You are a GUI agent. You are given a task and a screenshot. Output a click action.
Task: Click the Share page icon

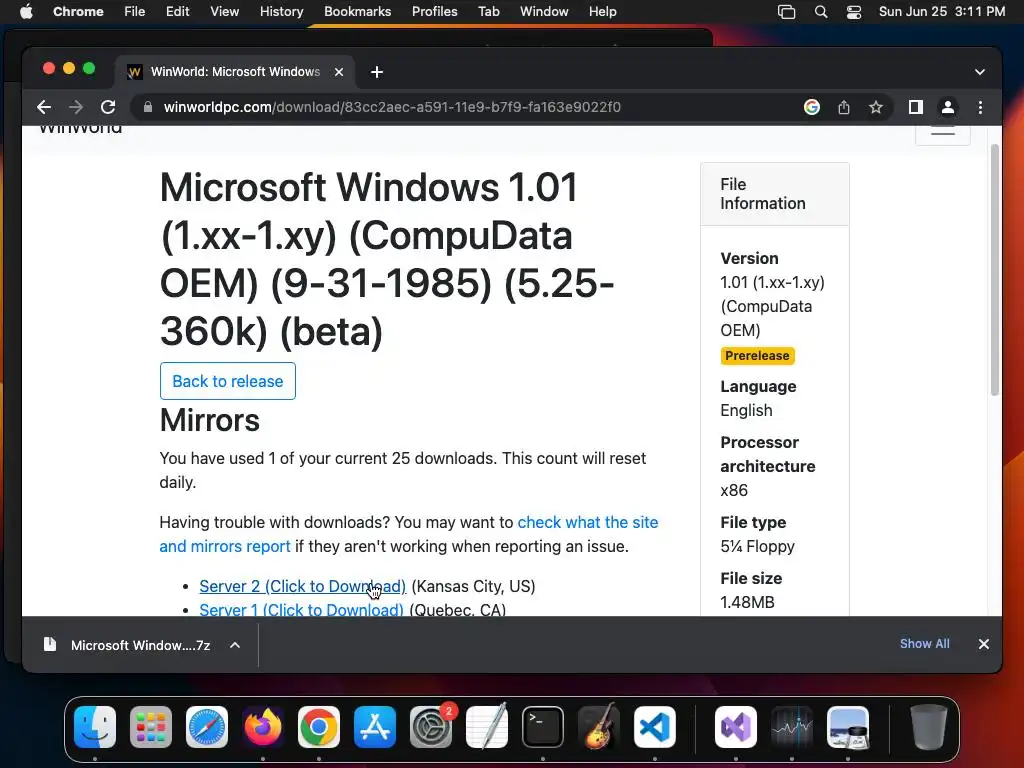844,107
